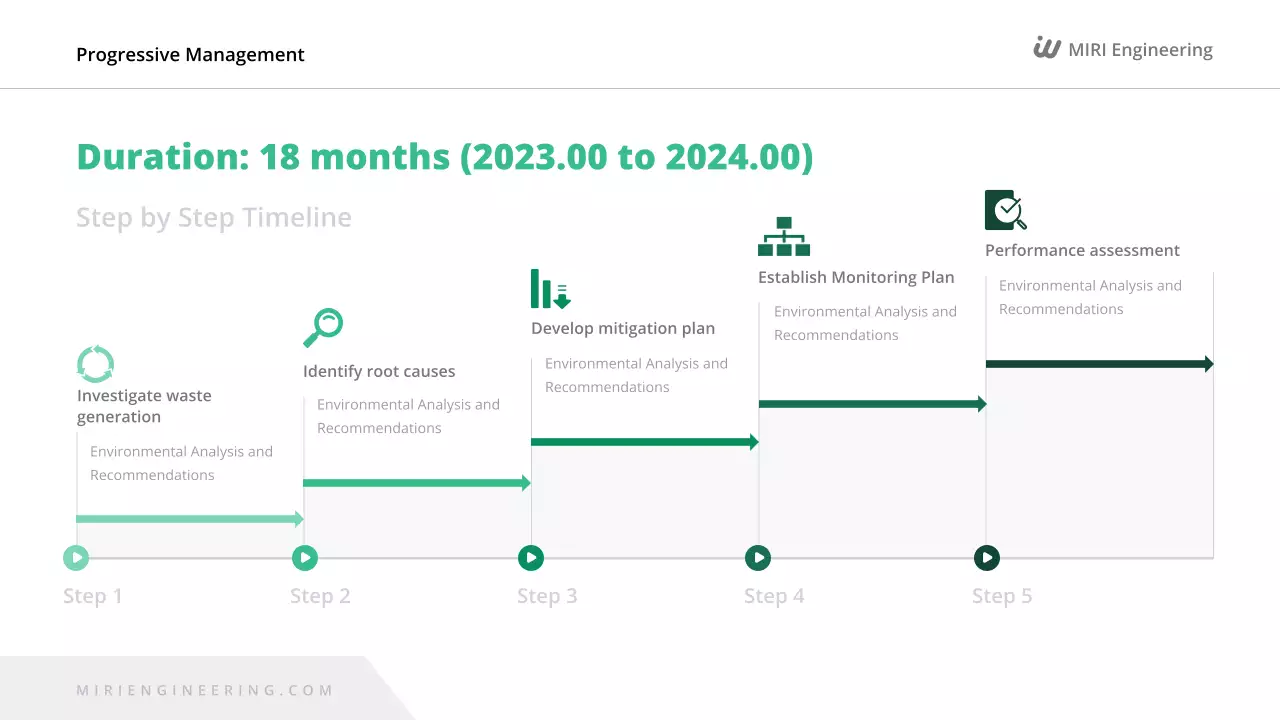Viewport: 1280px width, 720px height.
Task: Click the Develop mitigation plan title
Action: coord(623,328)
